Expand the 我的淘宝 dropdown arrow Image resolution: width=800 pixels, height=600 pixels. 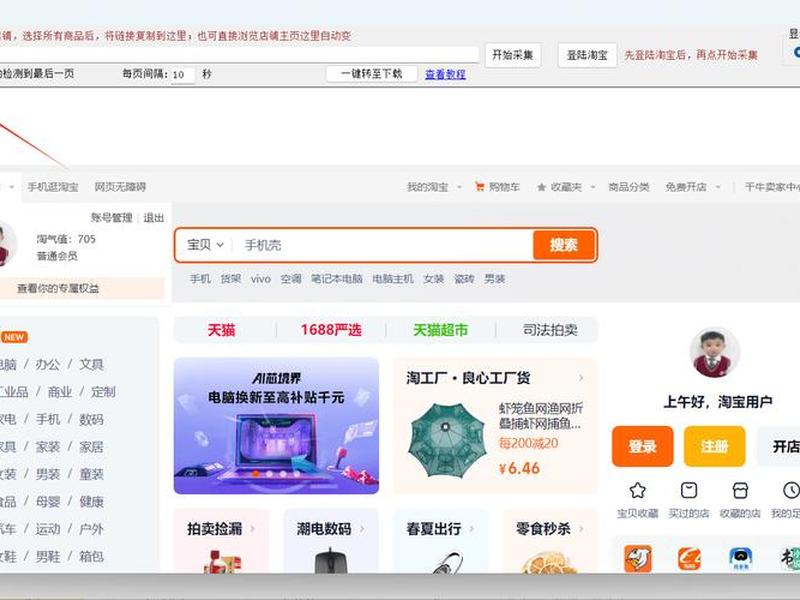(x=459, y=187)
